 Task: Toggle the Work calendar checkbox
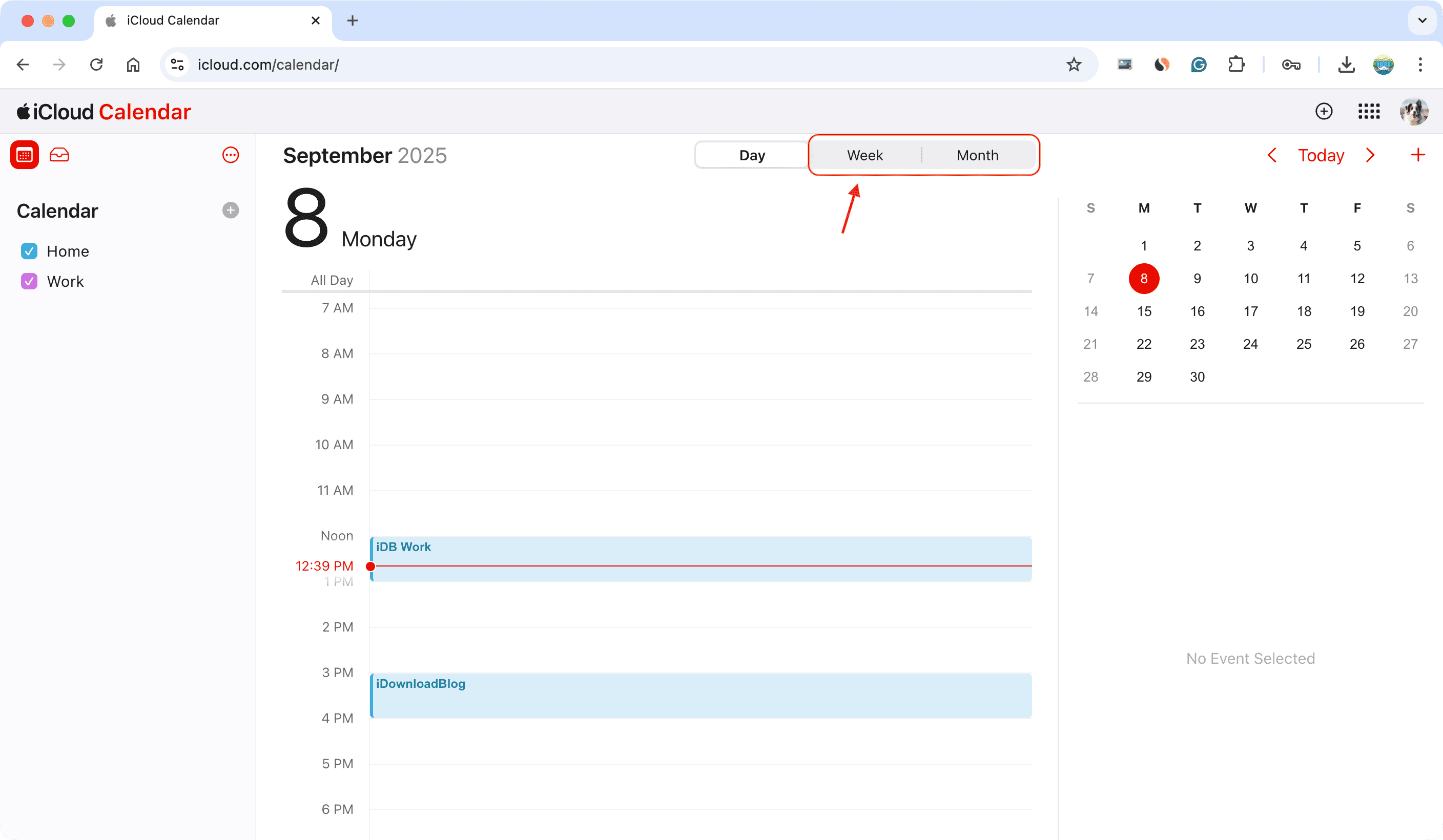click(x=29, y=282)
